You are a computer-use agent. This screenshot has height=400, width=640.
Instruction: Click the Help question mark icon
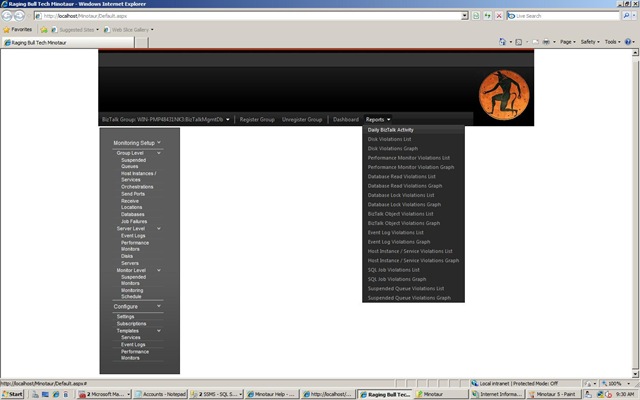point(628,42)
